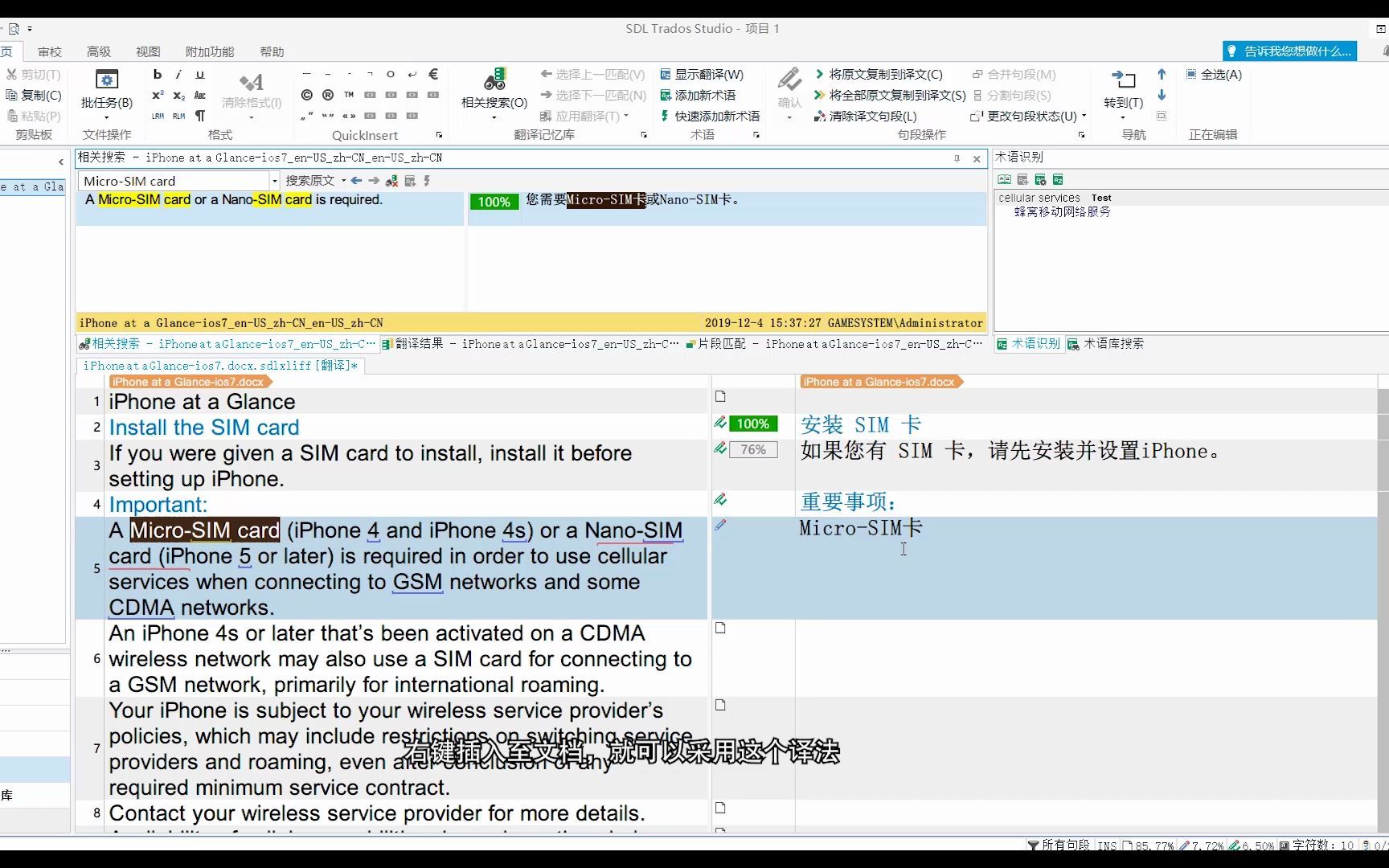Open the Confirm (确认) dropdown arrow
This screenshot has height=868, width=1389.
(789, 118)
